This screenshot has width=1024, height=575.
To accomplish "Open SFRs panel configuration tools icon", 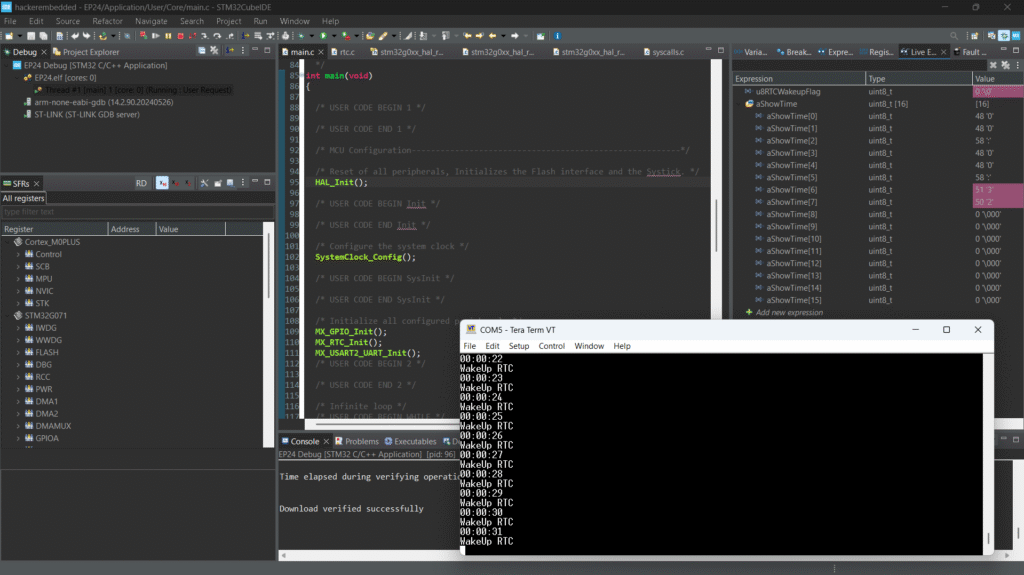I will 203,183.
